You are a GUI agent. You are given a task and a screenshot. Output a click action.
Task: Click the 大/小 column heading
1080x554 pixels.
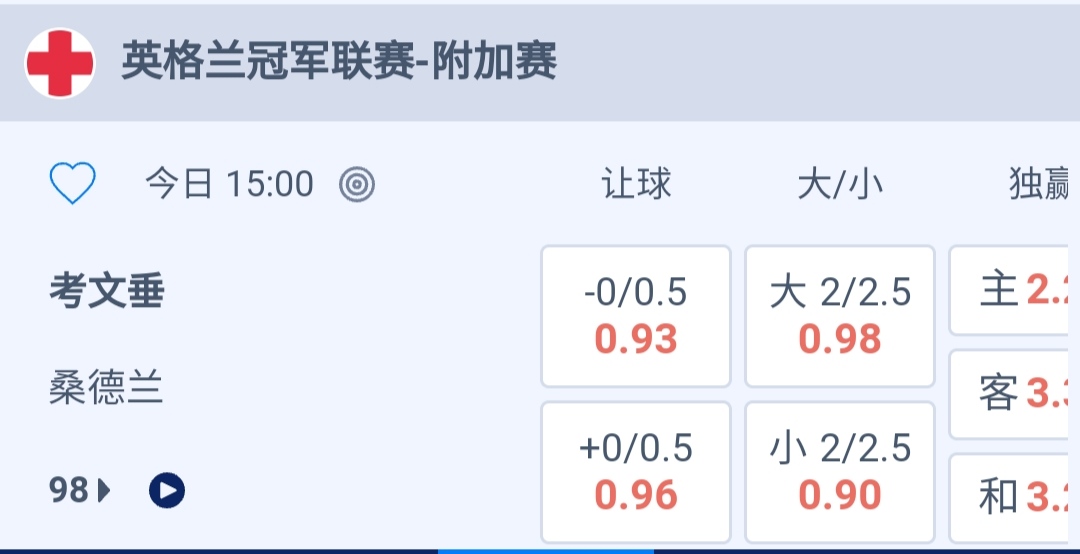tap(840, 184)
